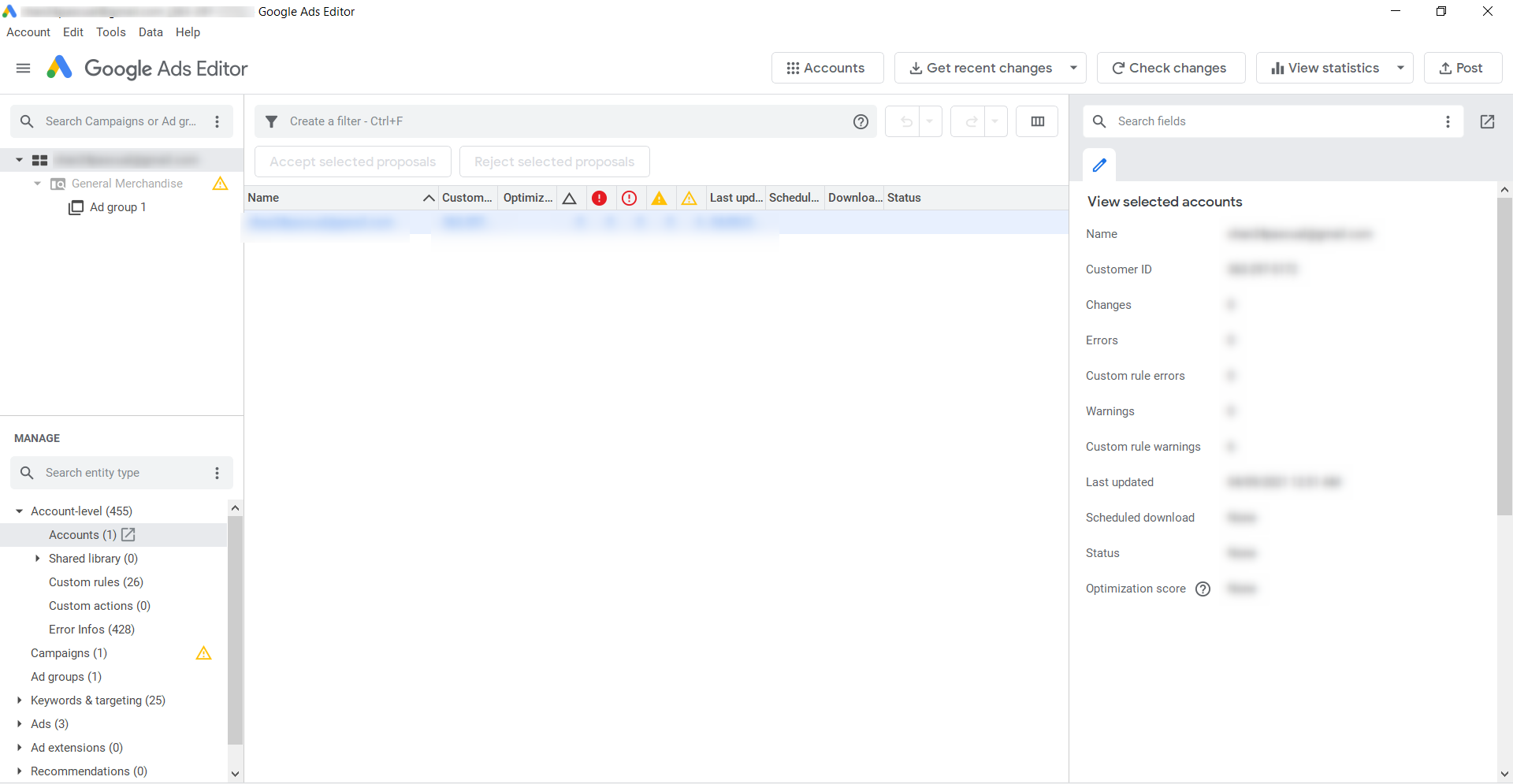Click warning triangle beside Campaigns (1)
Screen dimensions: 1513x784
point(203,653)
